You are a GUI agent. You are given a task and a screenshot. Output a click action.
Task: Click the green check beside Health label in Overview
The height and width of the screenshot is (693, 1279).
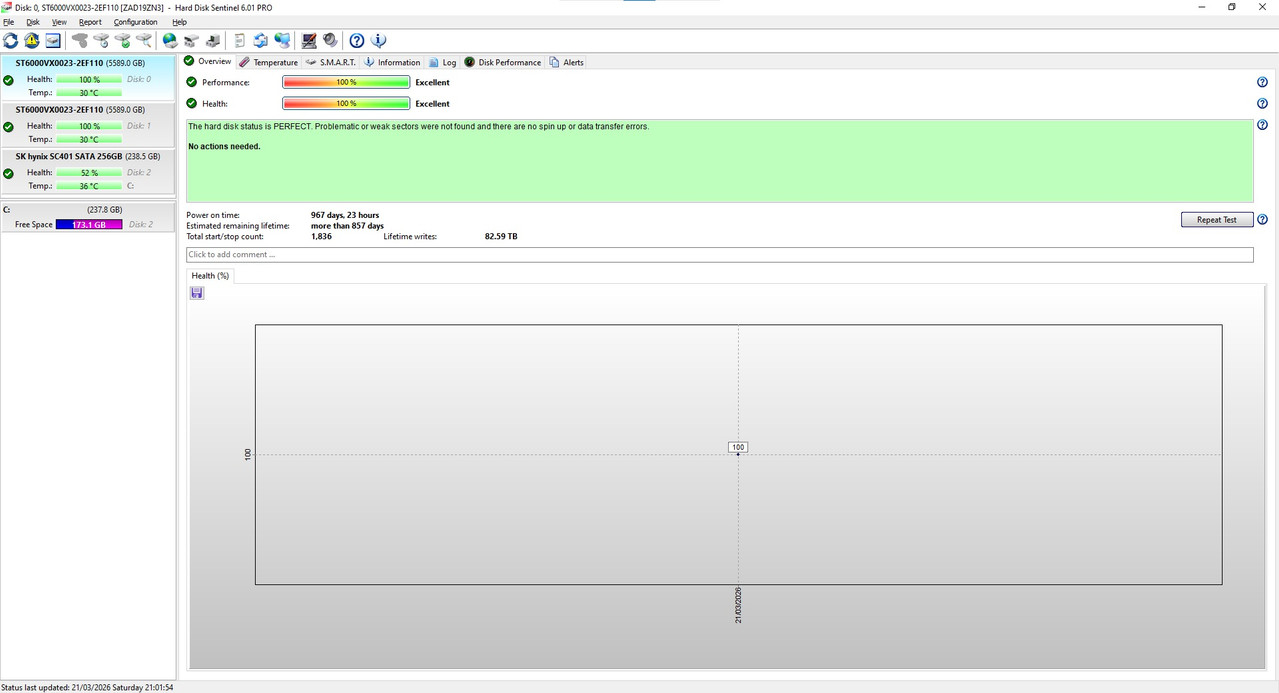[x=192, y=103]
